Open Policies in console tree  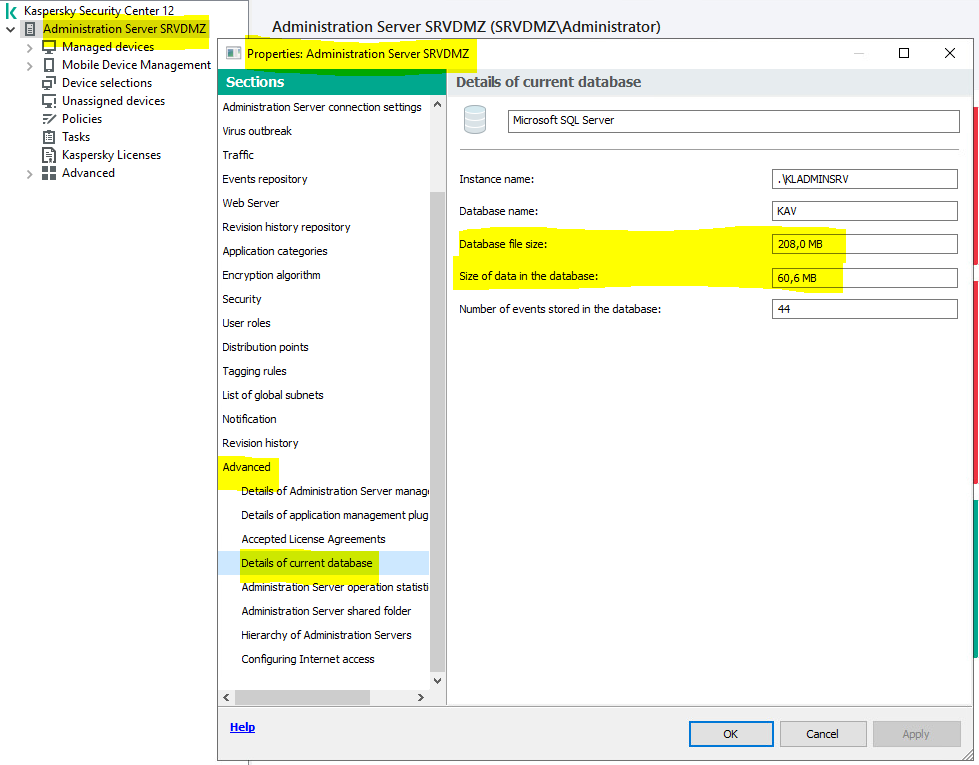pyautogui.click(x=82, y=119)
